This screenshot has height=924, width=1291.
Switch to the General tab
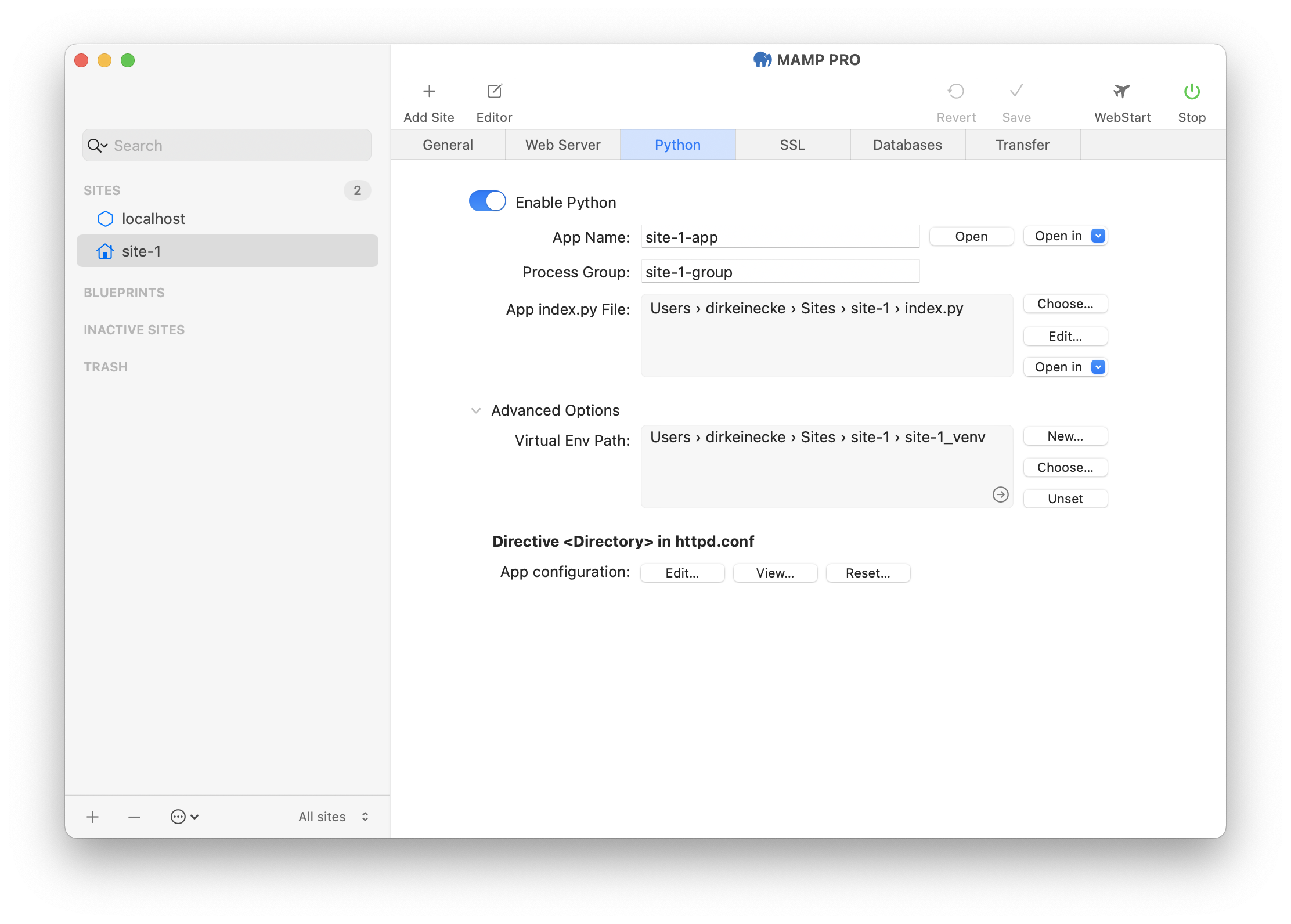pos(448,145)
